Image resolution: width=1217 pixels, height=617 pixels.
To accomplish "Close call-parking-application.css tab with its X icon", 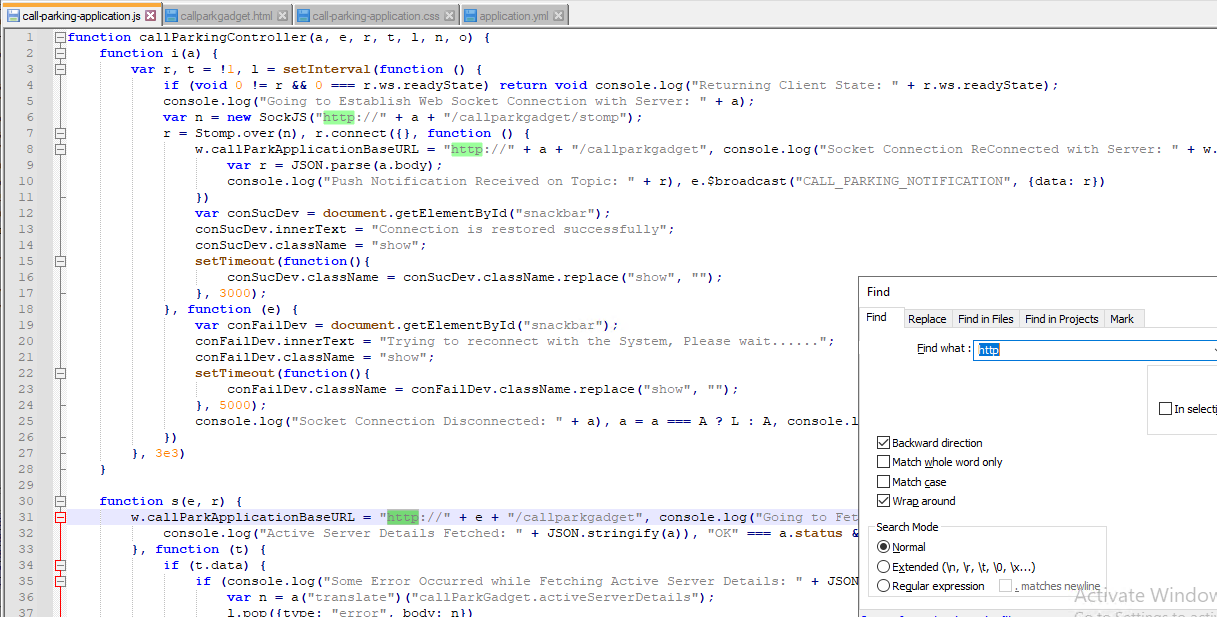I will pos(448,14).
